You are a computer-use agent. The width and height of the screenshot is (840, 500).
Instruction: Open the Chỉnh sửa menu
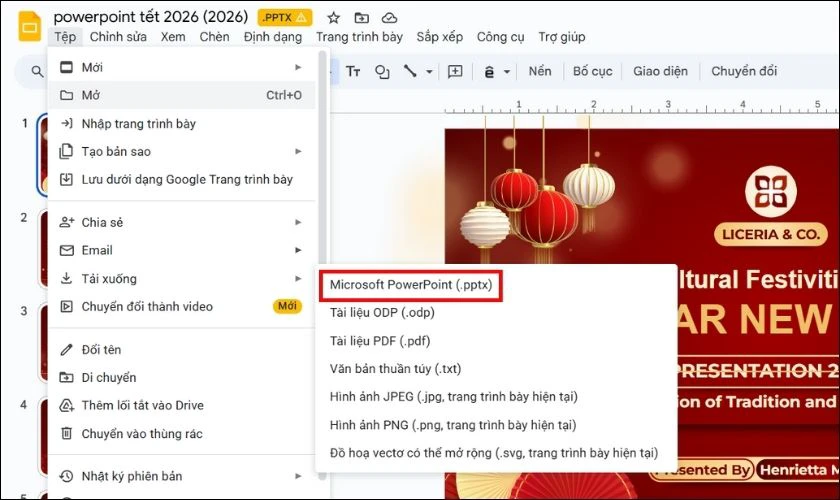click(118, 37)
